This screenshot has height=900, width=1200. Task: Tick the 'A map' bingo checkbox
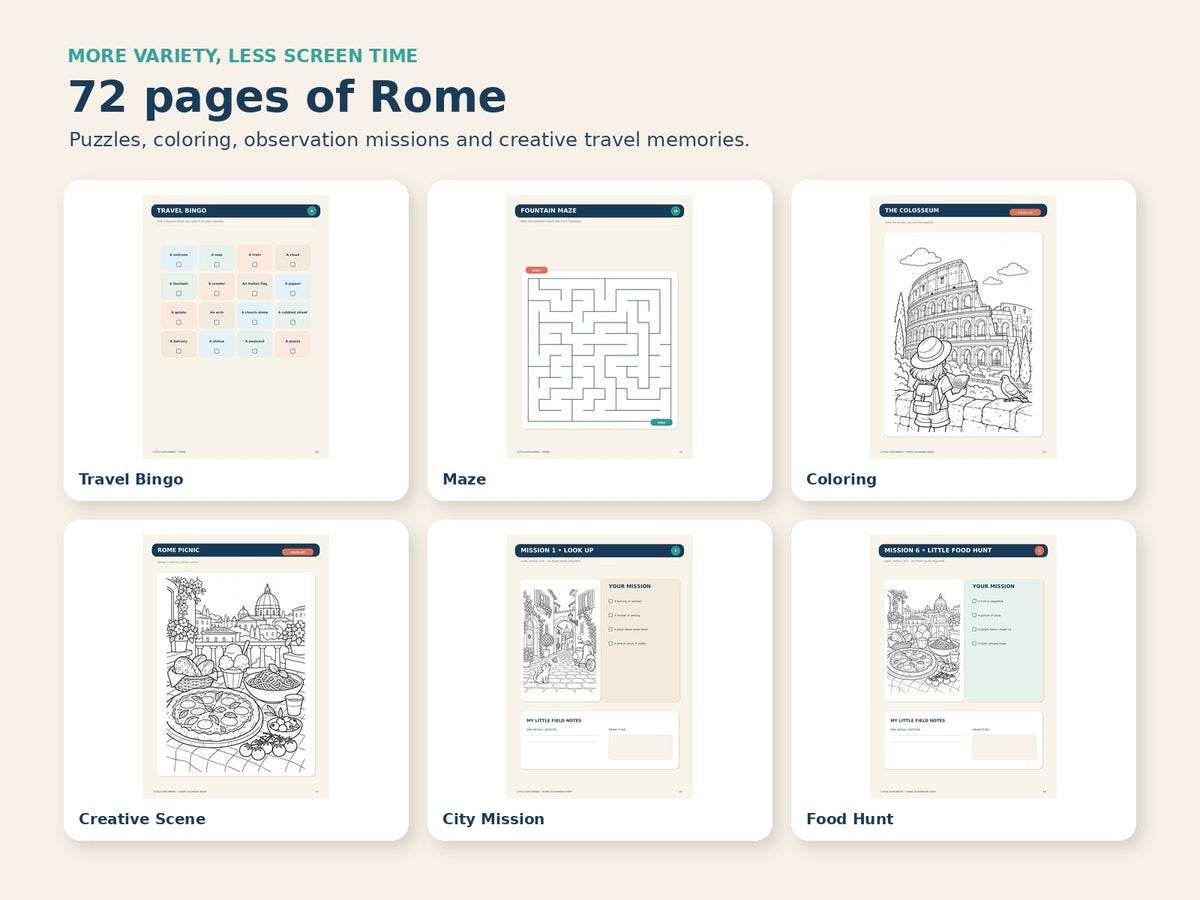tap(217, 264)
